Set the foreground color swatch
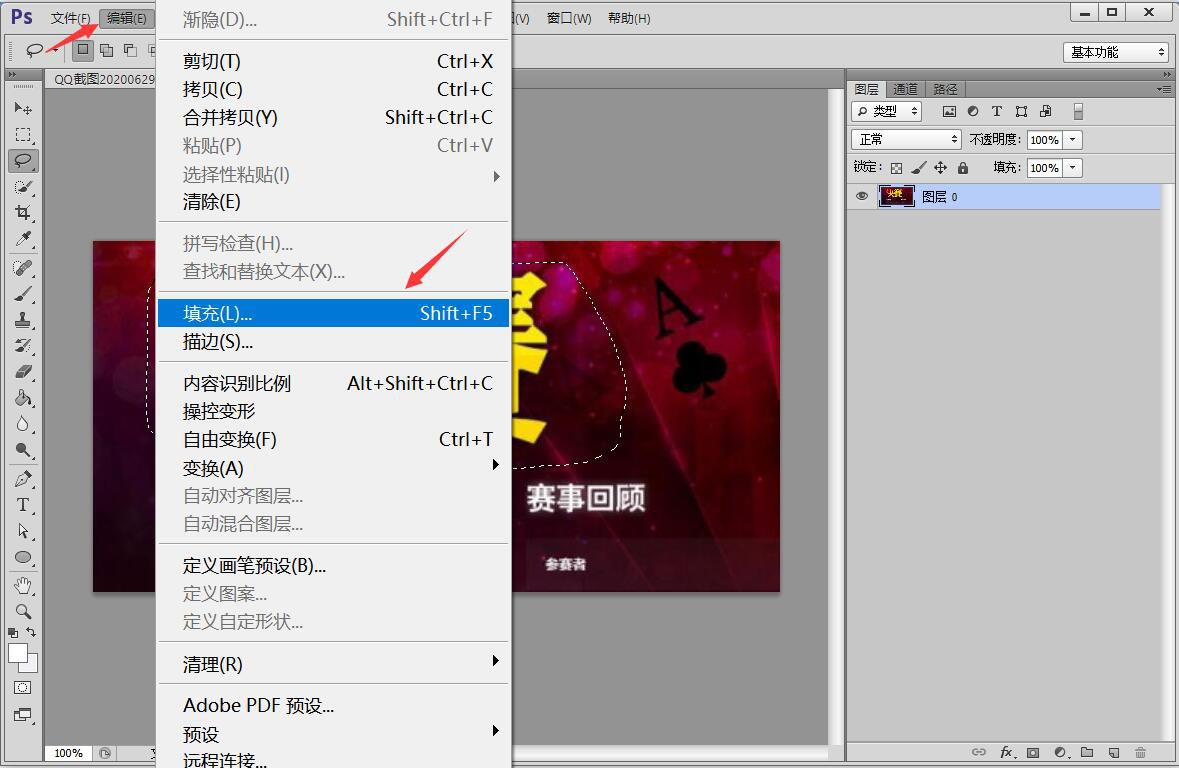Screen dimensions: 1179x768 tap(18, 653)
